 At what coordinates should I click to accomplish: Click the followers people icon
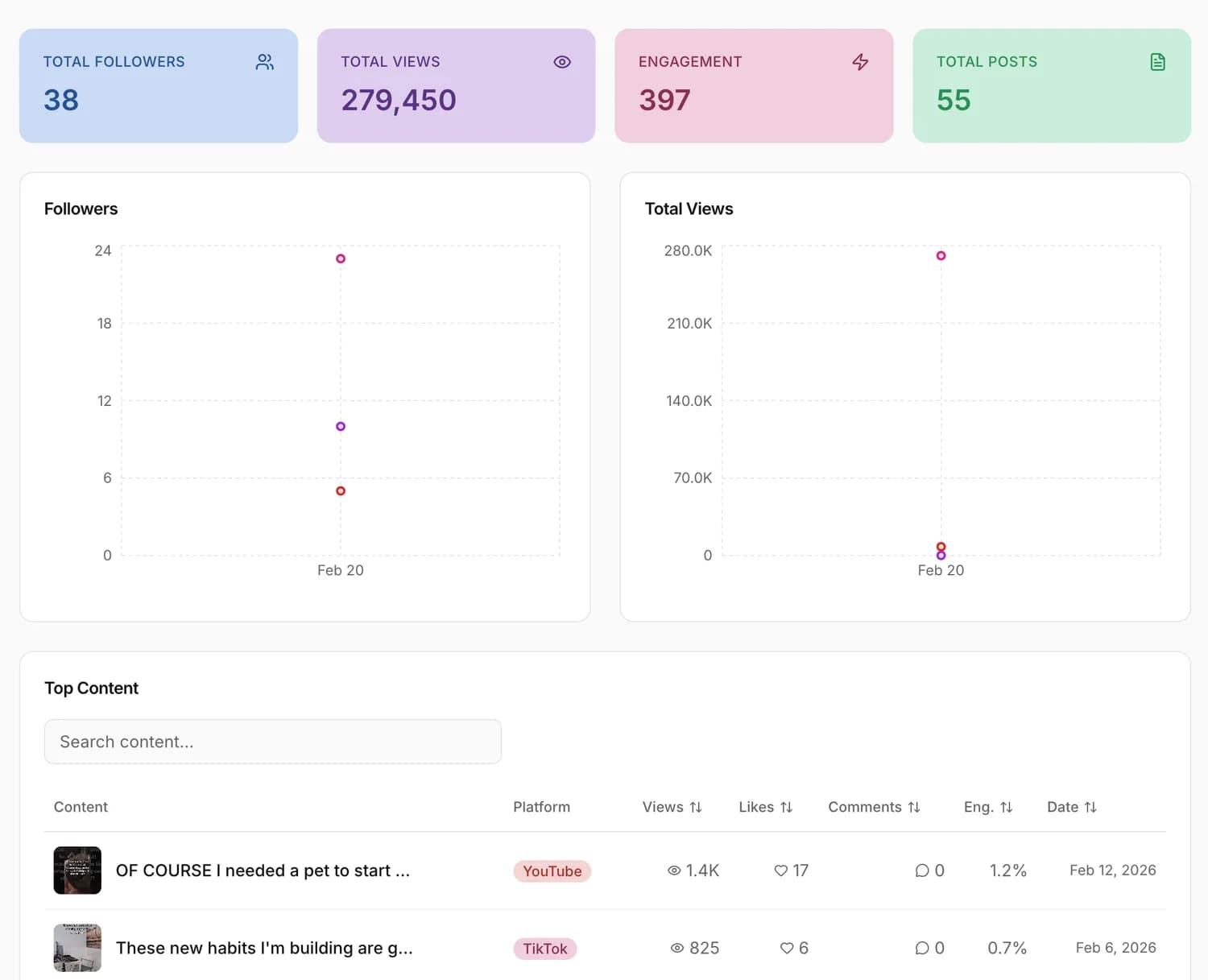pyautogui.click(x=265, y=62)
